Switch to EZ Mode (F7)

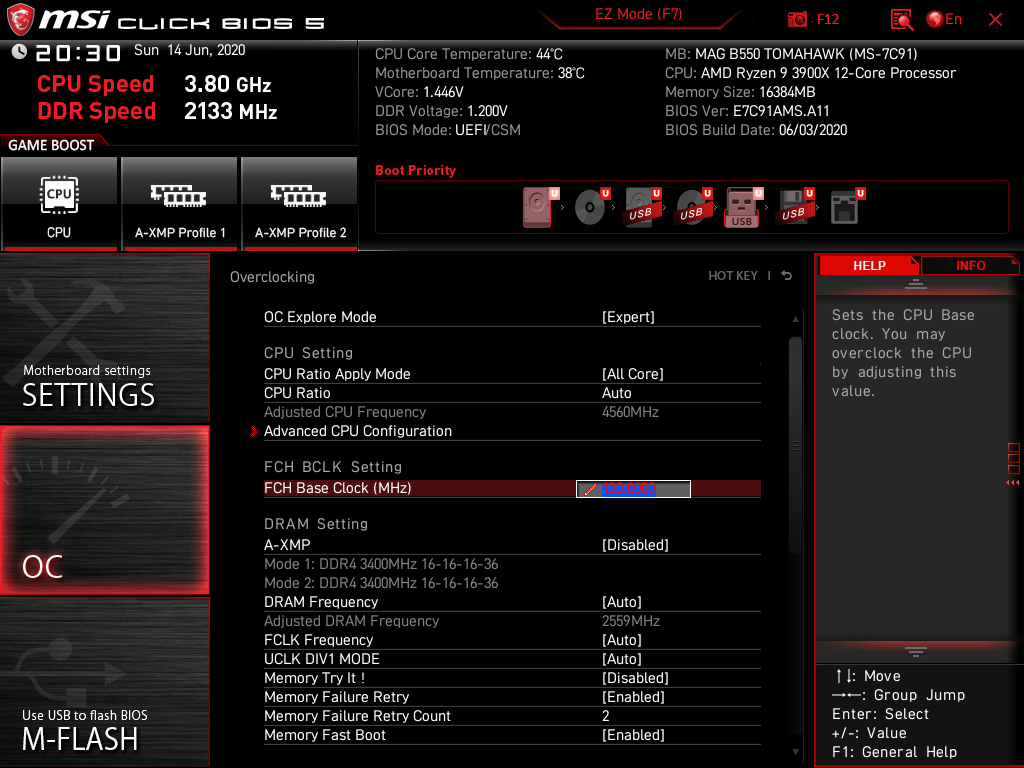pyautogui.click(x=639, y=15)
